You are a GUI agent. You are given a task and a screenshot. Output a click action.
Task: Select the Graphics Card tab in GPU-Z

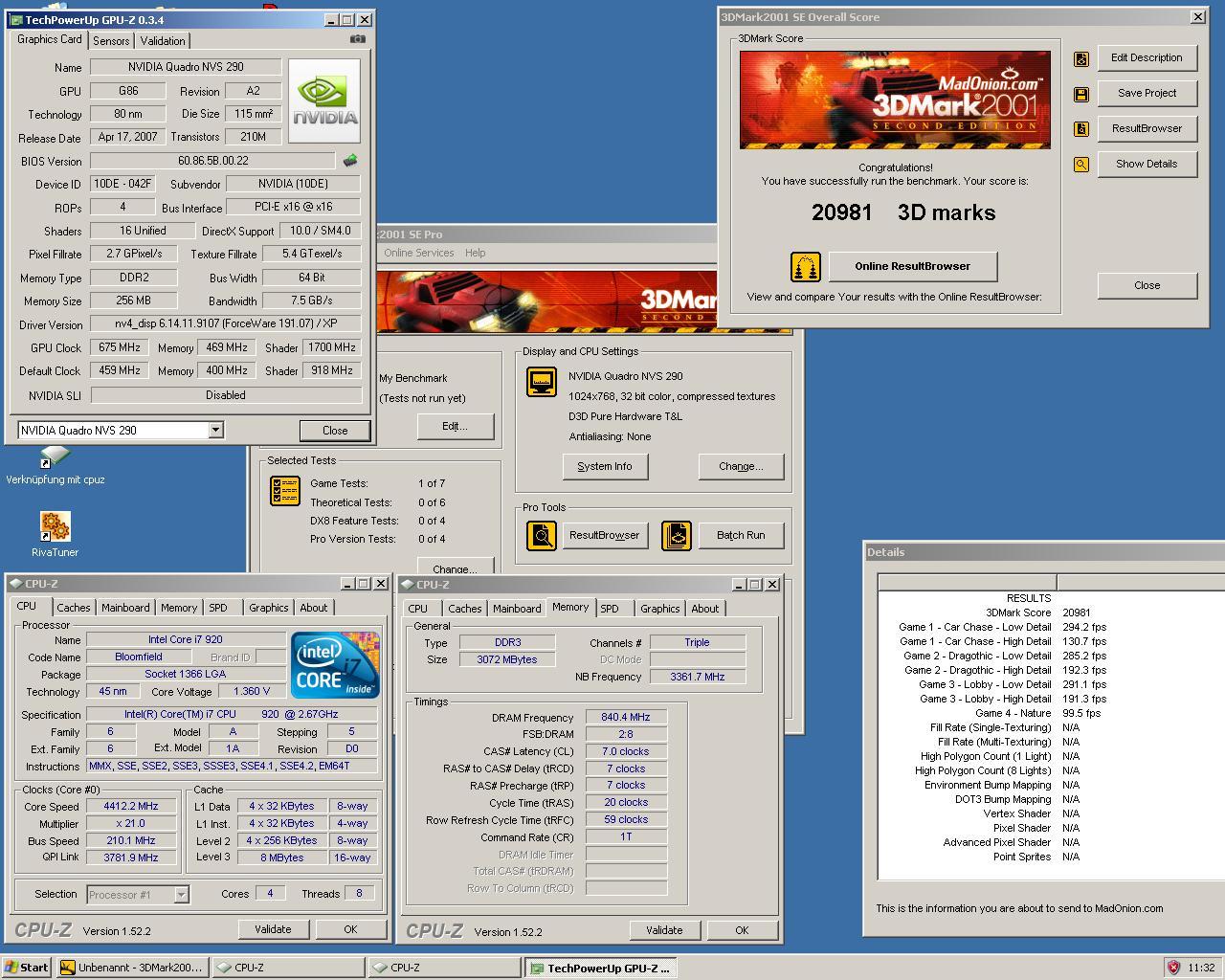[50, 39]
